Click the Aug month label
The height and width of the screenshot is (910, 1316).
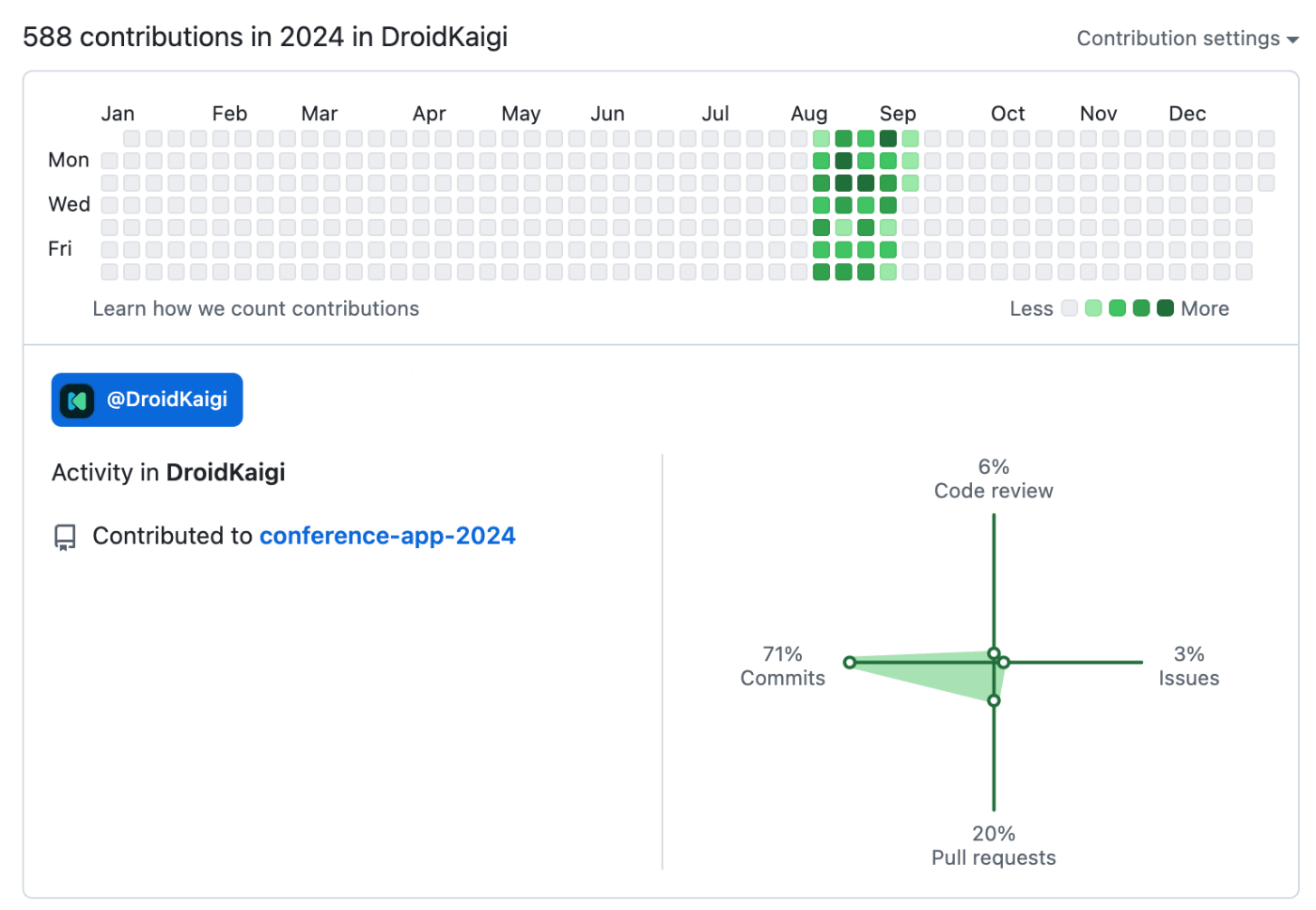click(x=809, y=114)
